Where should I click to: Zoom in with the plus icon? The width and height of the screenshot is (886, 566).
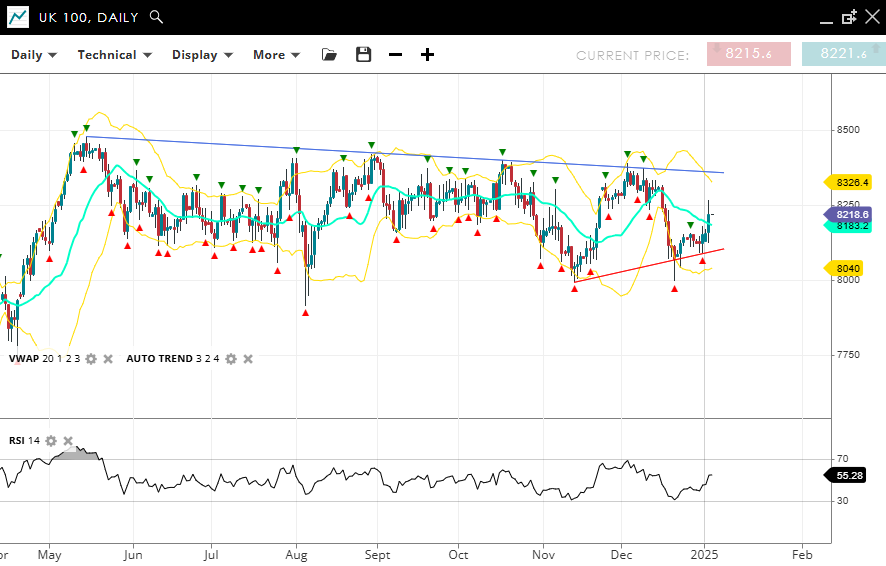point(427,55)
